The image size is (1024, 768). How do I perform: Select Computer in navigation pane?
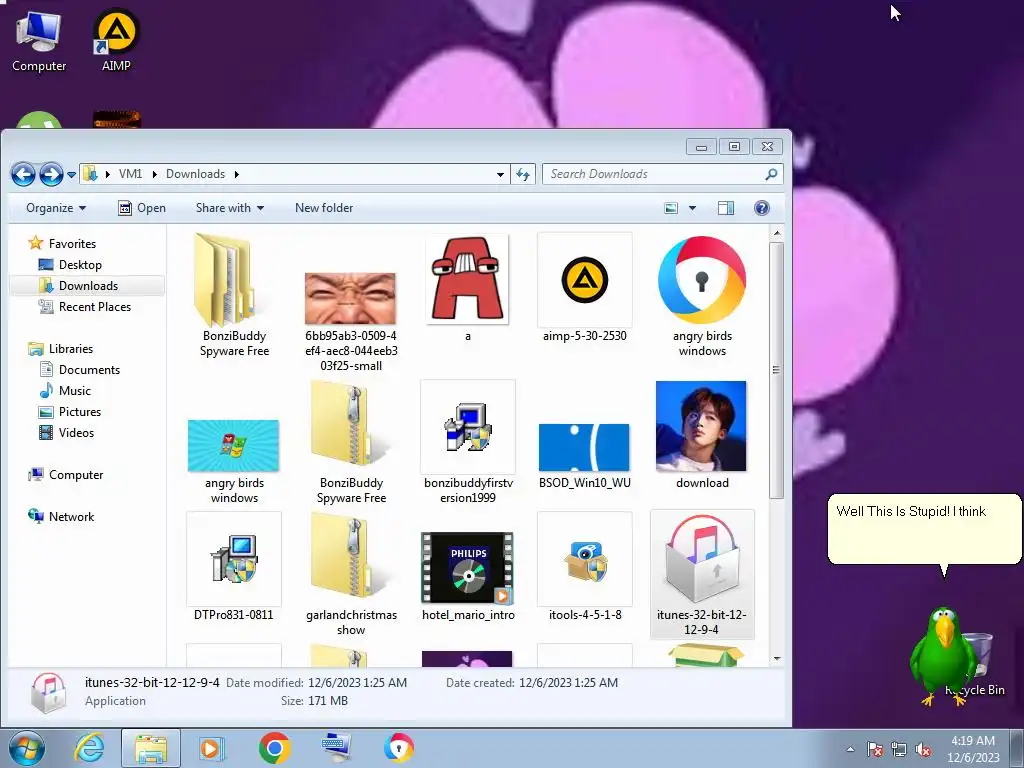tap(65, 475)
